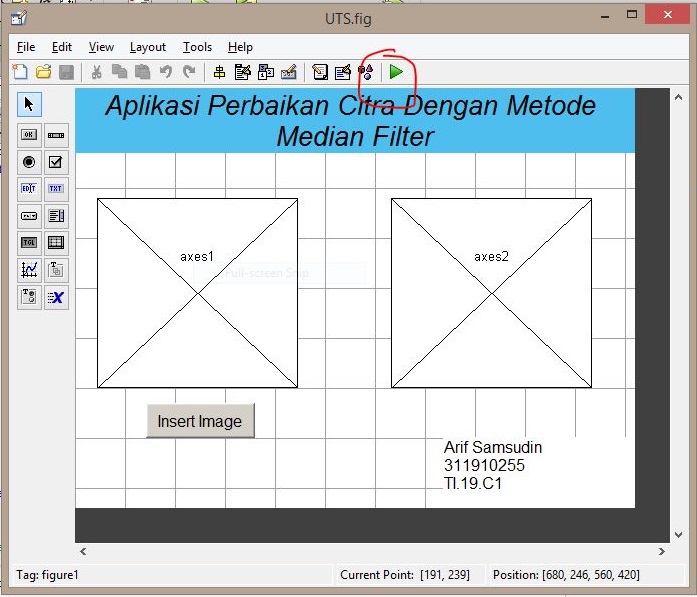Open the Object Browser
The width and height of the screenshot is (697, 597).
coord(366,72)
